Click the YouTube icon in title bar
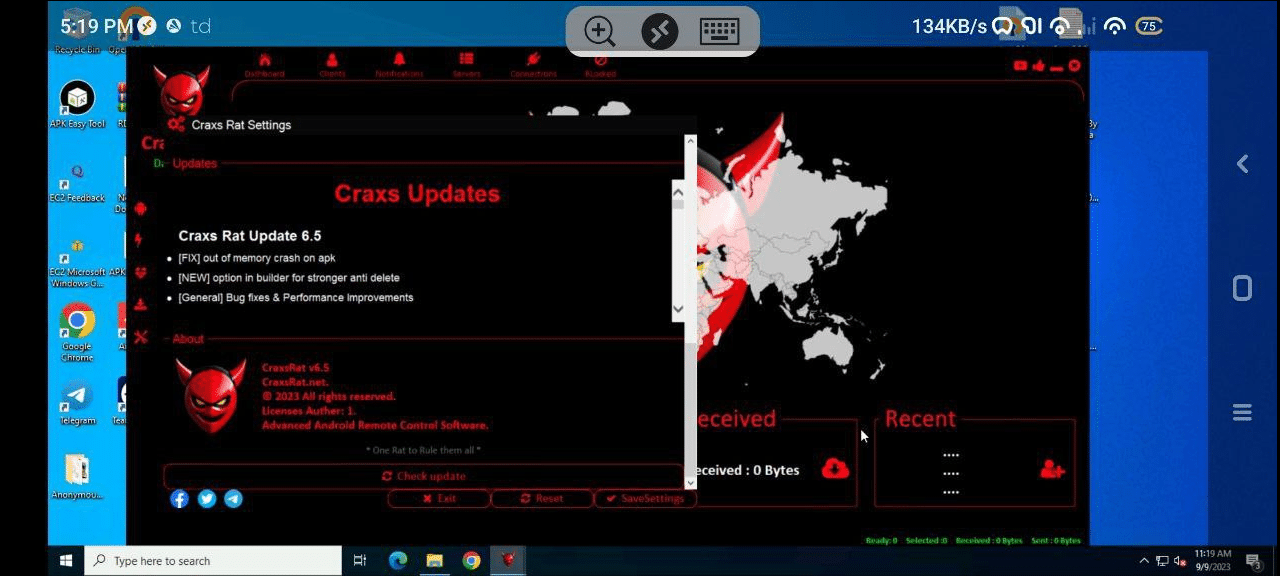The width and height of the screenshot is (1280, 576). (x=1020, y=66)
